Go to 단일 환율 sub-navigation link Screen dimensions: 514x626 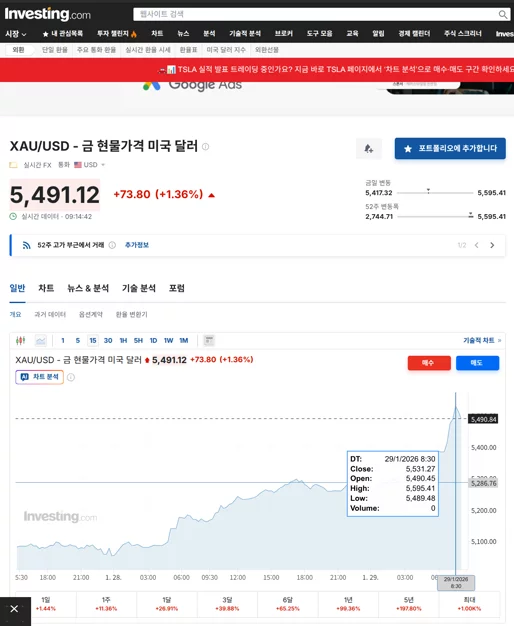[x=55, y=50]
